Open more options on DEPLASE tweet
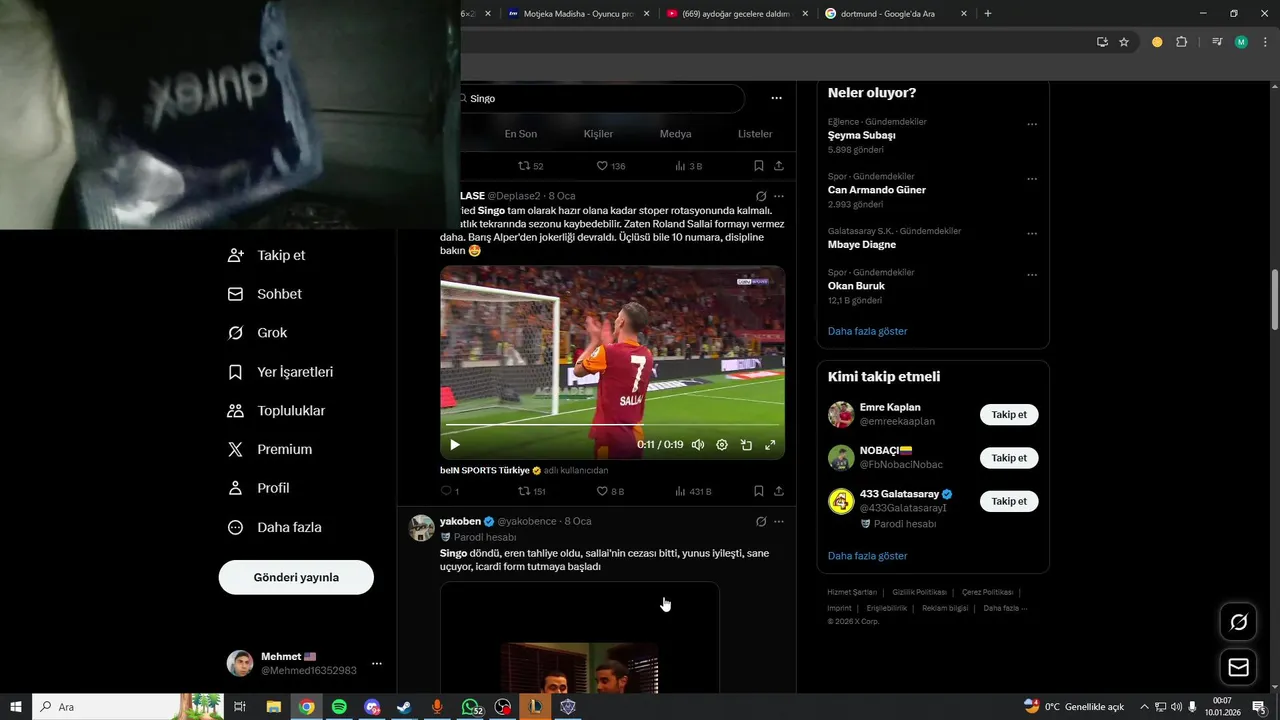1280x720 pixels. (x=779, y=196)
